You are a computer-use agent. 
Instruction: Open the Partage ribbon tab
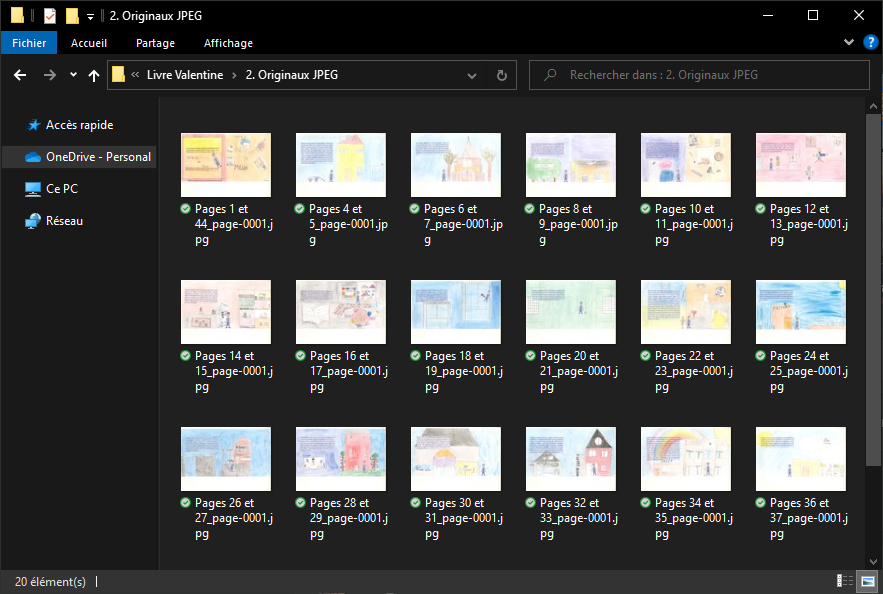tap(155, 43)
